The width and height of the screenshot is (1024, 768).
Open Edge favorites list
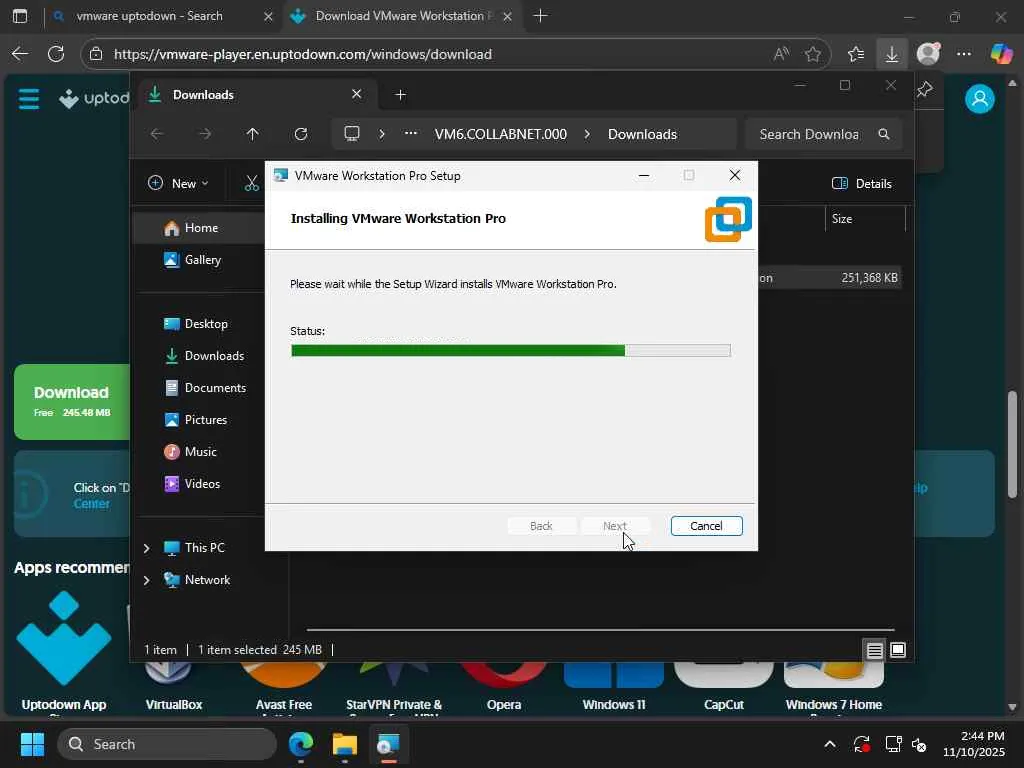pyautogui.click(x=856, y=54)
